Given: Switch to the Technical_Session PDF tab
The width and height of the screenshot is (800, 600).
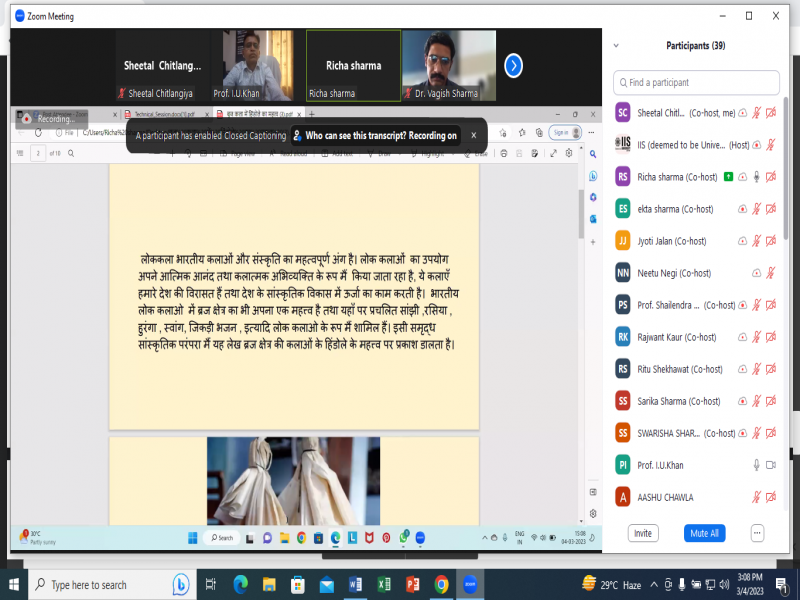Looking at the screenshot, I should (167, 115).
